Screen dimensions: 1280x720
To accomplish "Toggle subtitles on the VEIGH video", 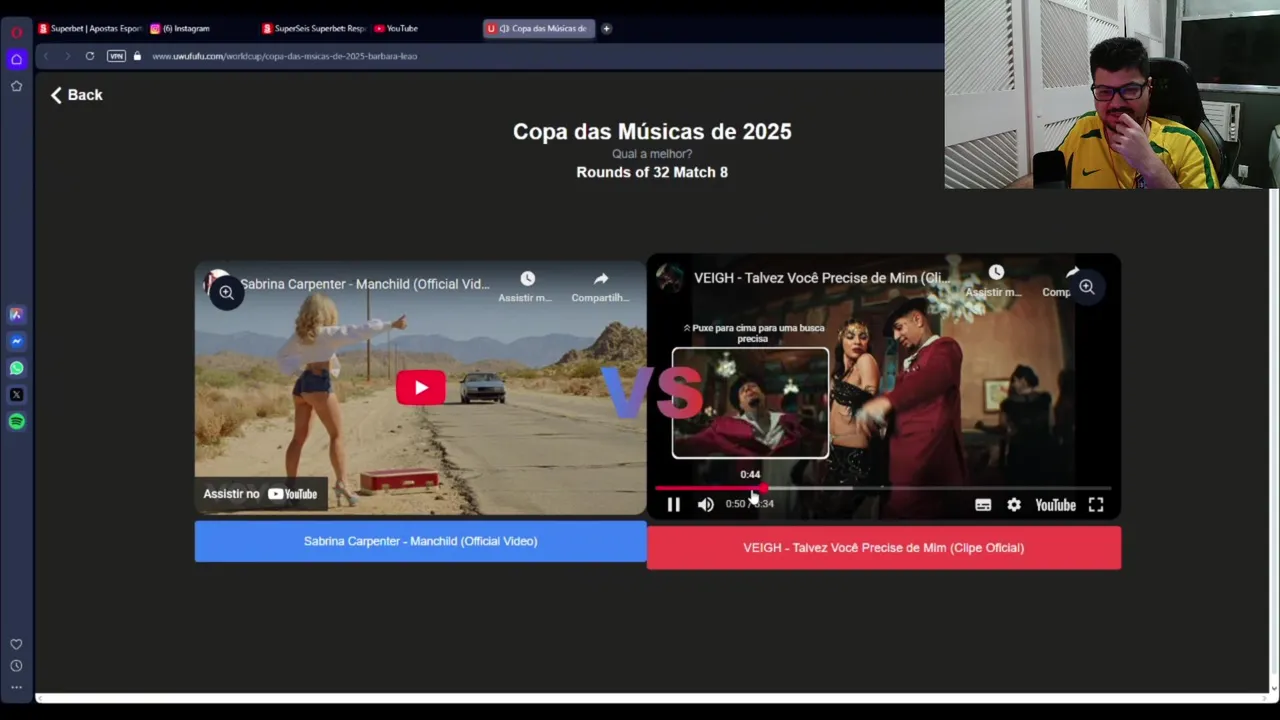I will (x=983, y=505).
